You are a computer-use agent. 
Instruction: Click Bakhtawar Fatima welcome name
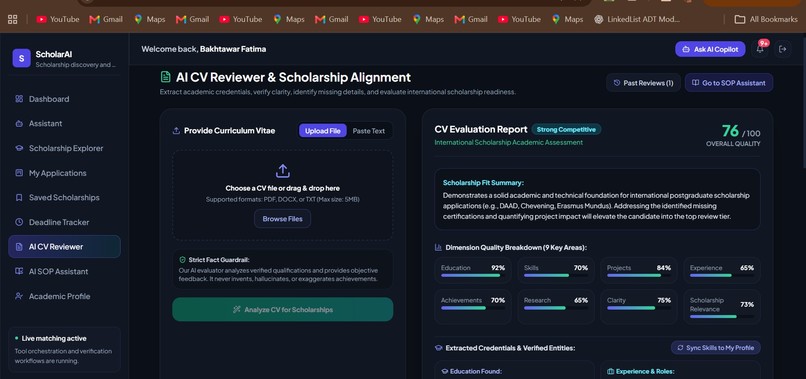233,49
